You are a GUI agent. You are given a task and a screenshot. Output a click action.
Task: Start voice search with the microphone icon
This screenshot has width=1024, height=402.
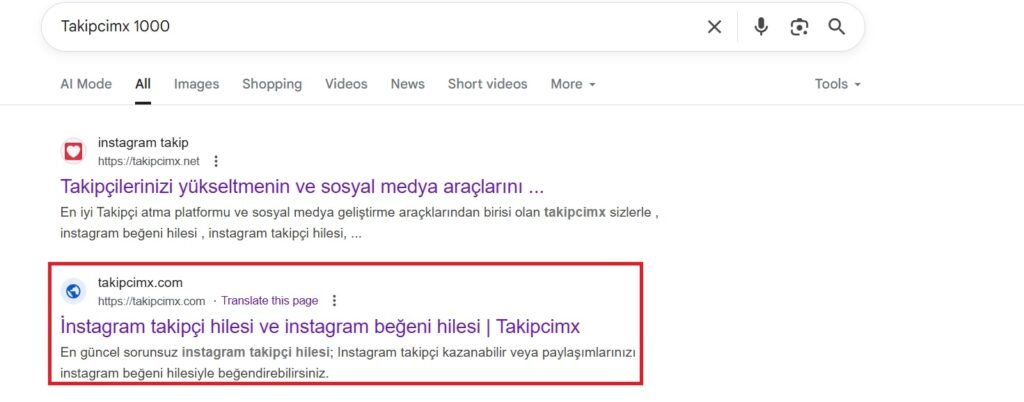pos(761,27)
